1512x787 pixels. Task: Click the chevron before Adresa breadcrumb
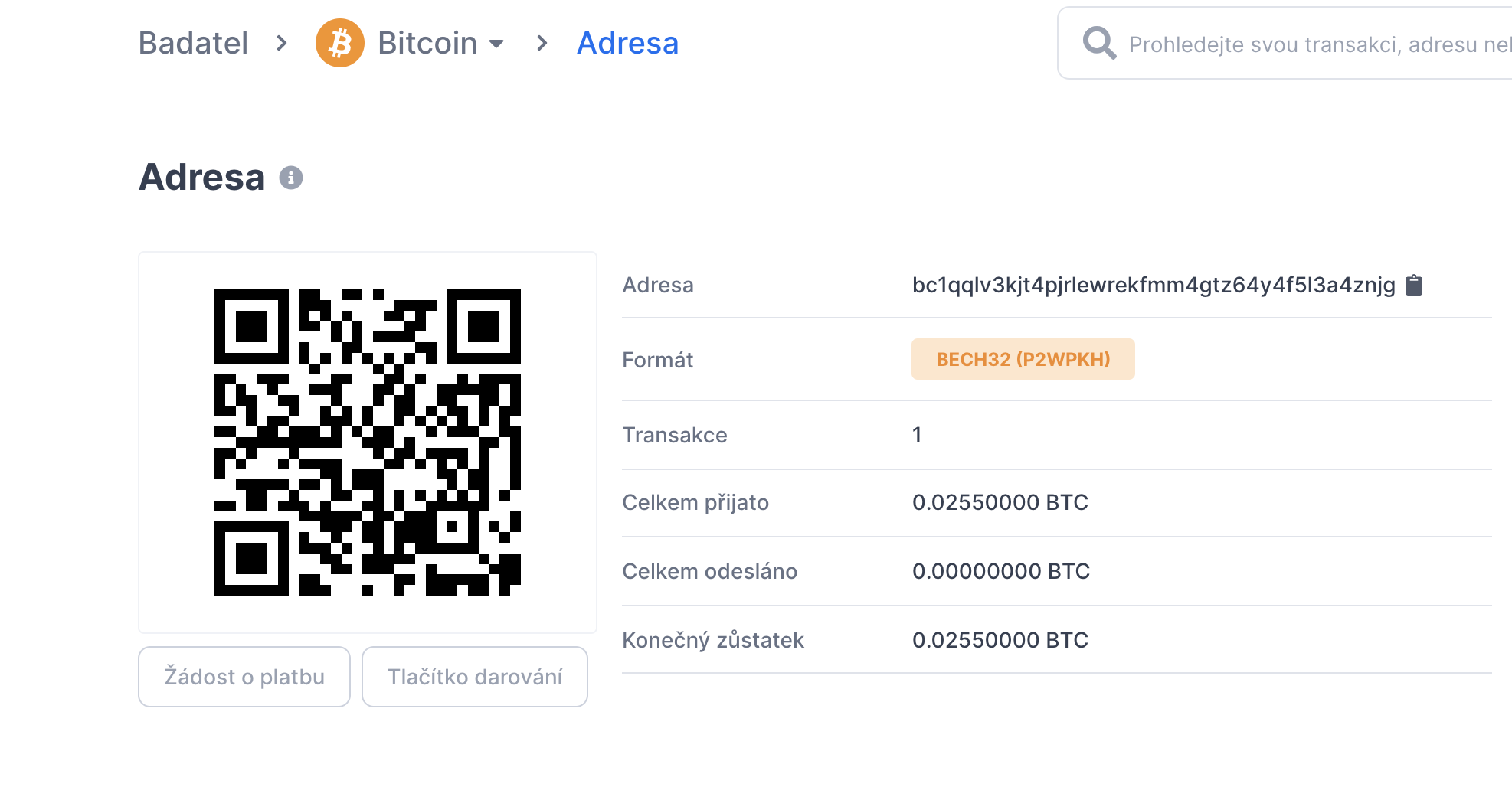tap(542, 43)
